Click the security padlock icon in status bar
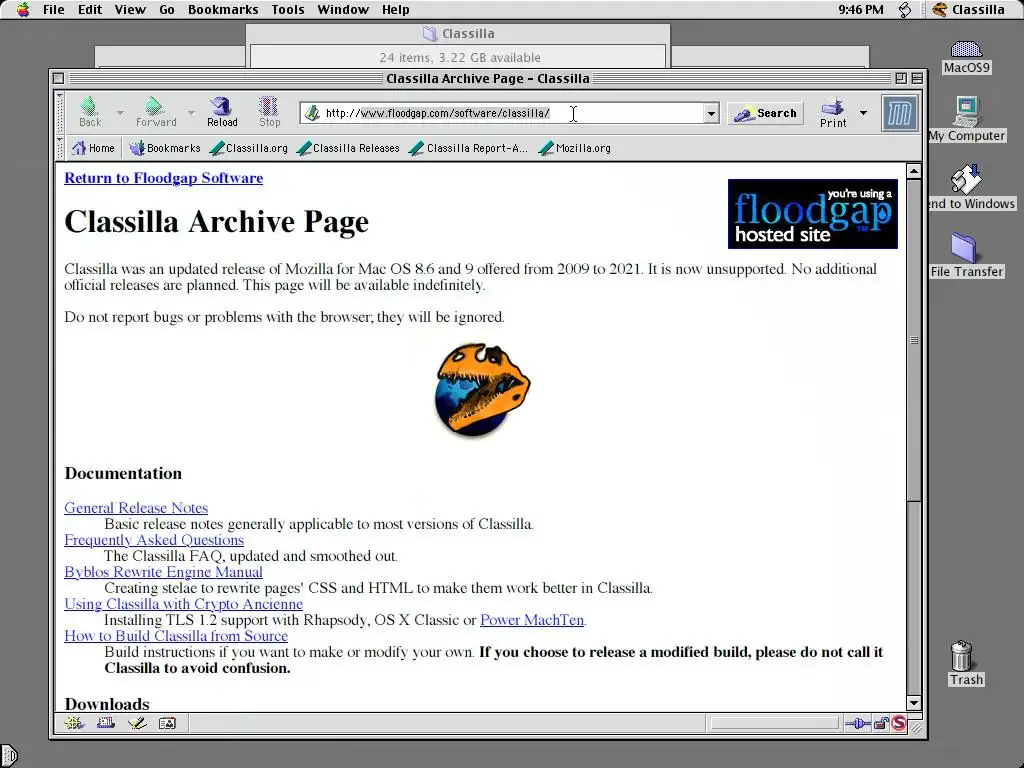Viewport: 1024px width, 768px height. pos(881,723)
